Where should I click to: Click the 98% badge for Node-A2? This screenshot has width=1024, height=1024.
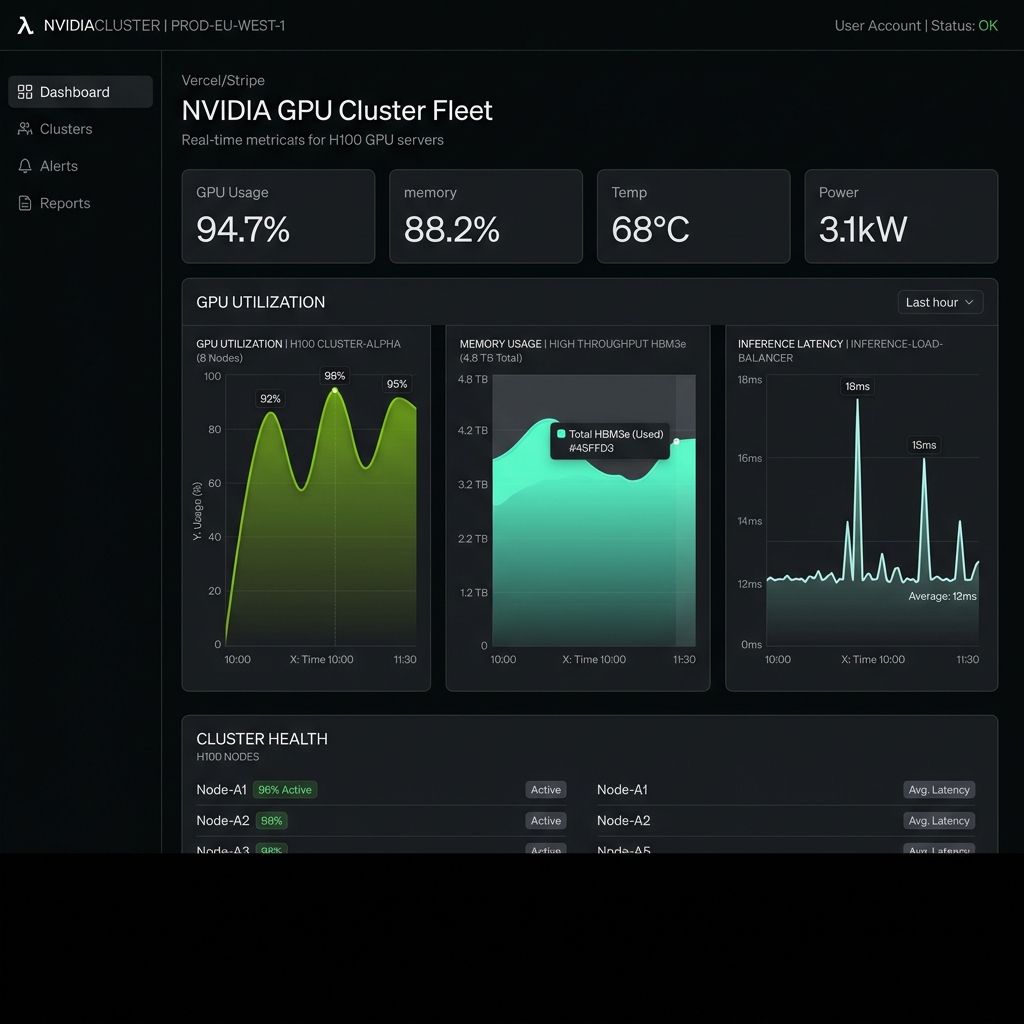point(272,821)
